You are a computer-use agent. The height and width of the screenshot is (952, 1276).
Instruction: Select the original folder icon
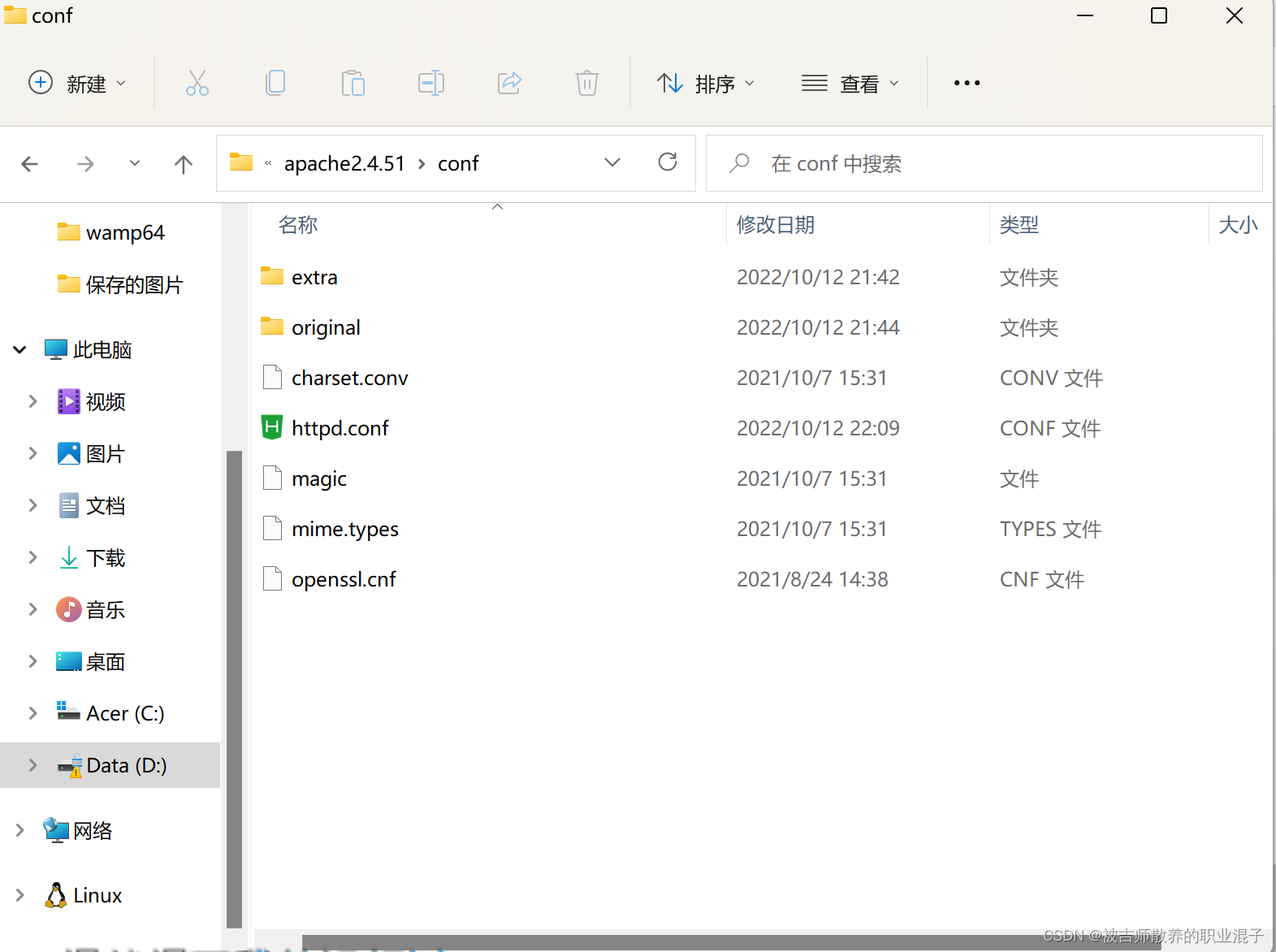(272, 327)
